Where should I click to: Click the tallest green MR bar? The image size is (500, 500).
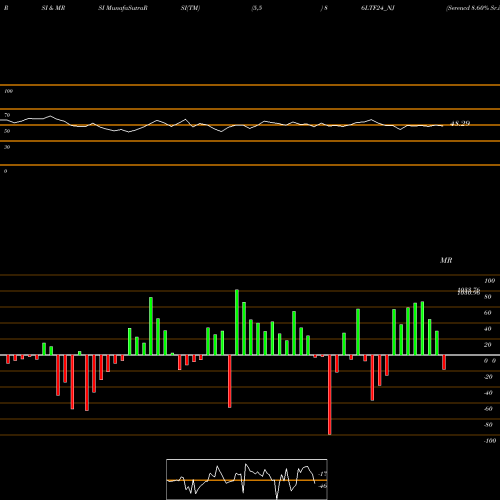click(x=237, y=322)
